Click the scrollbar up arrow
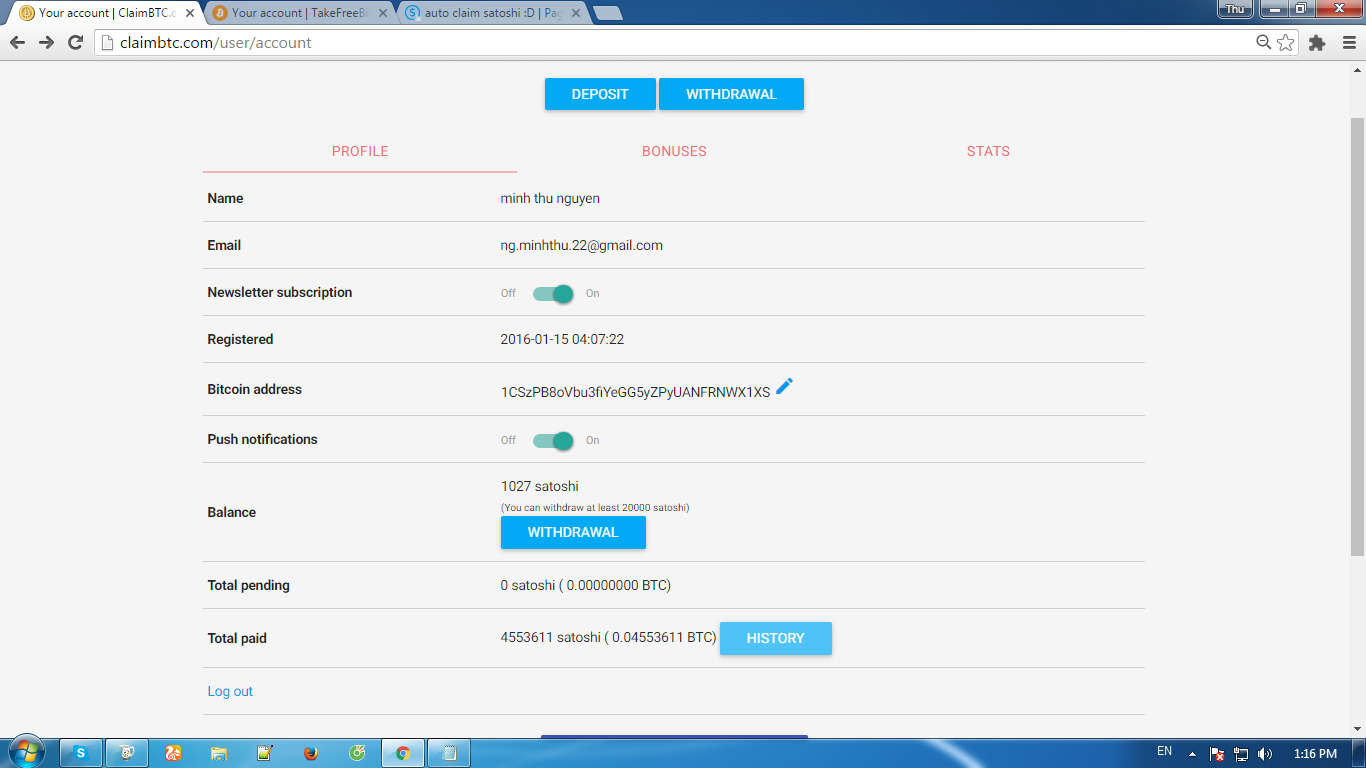 1357,69
